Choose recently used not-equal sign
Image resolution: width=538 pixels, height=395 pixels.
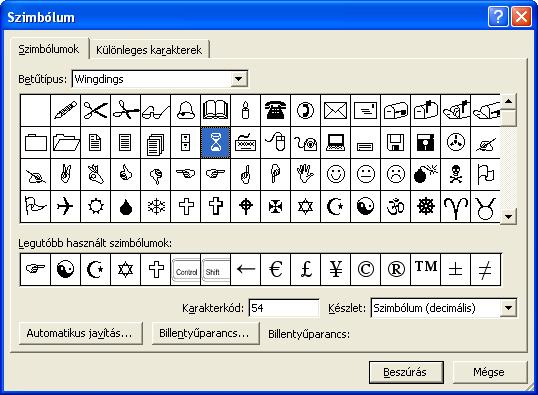click(x=486, y=269)
